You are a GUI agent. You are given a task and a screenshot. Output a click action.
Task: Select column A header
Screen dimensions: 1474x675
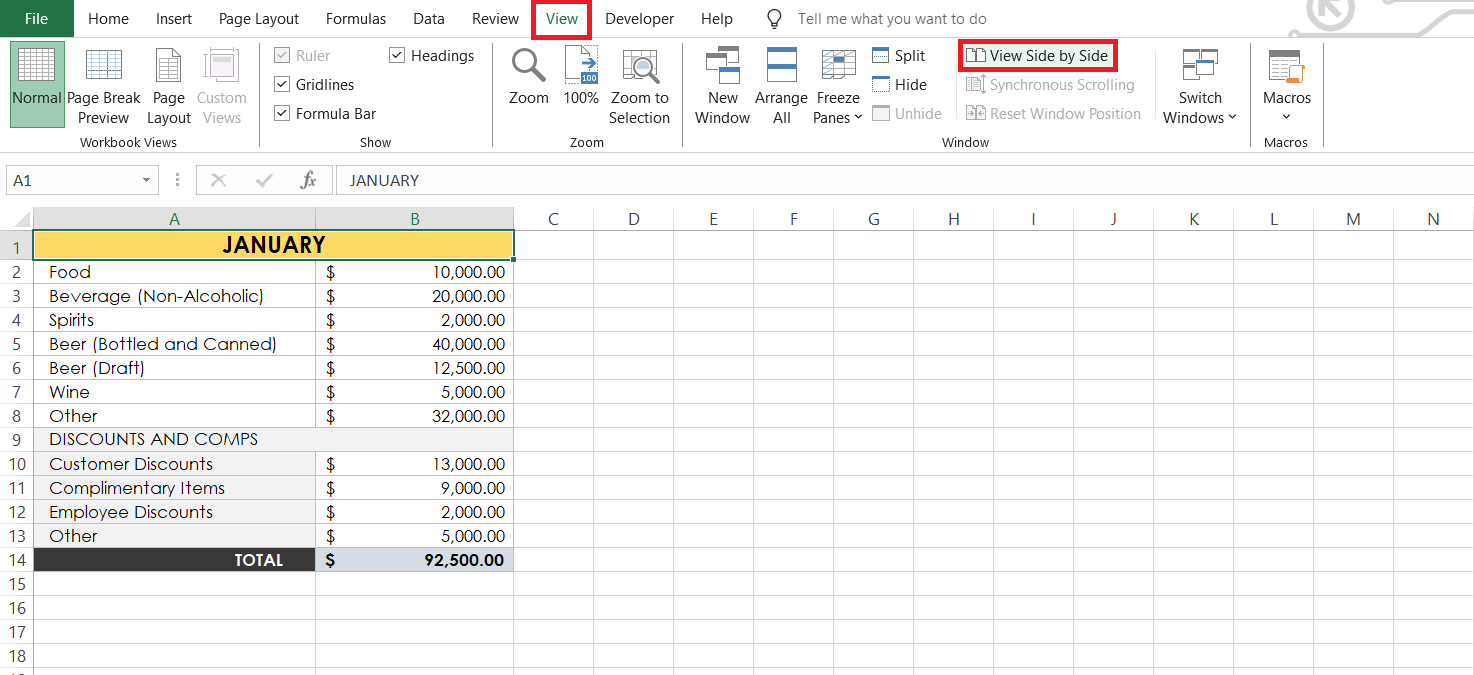coord(174,219)
